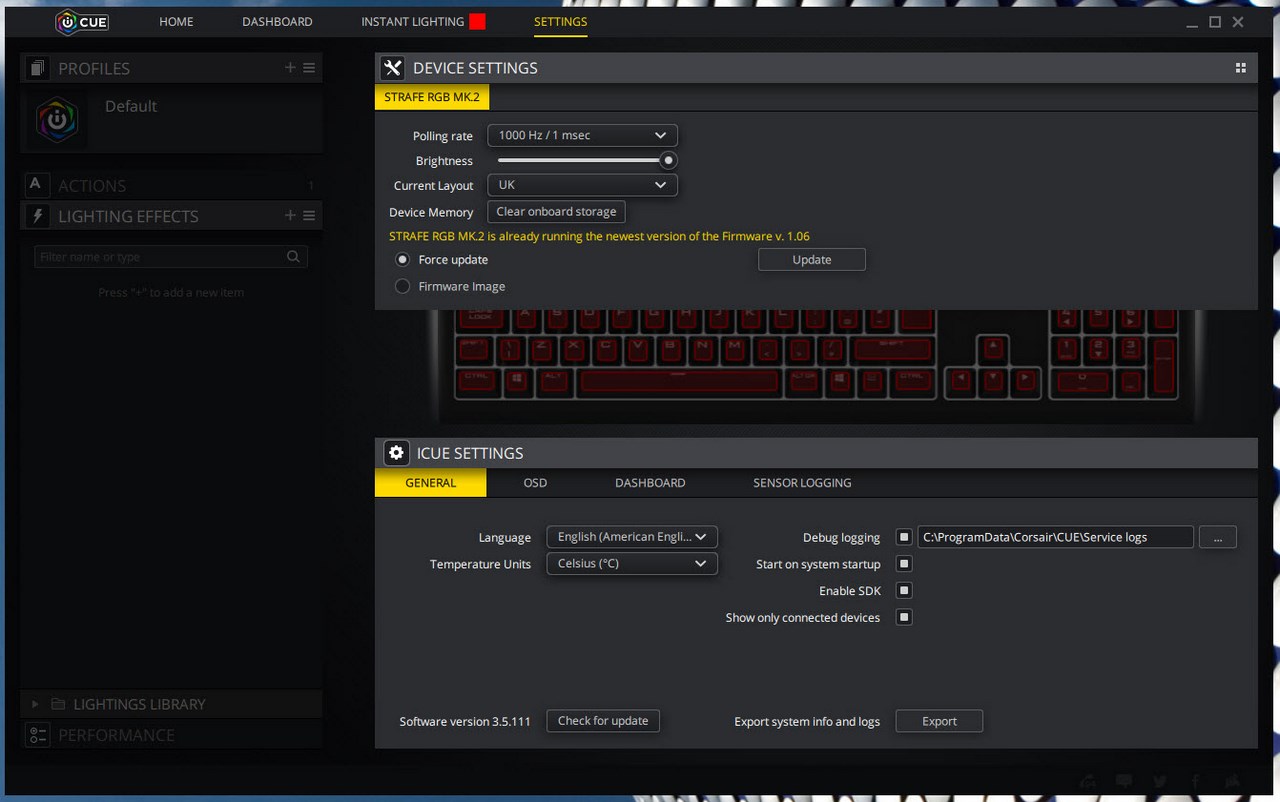Open the Twitter icon in footer
1280x802 pixels.
[x=1159, y=781]
